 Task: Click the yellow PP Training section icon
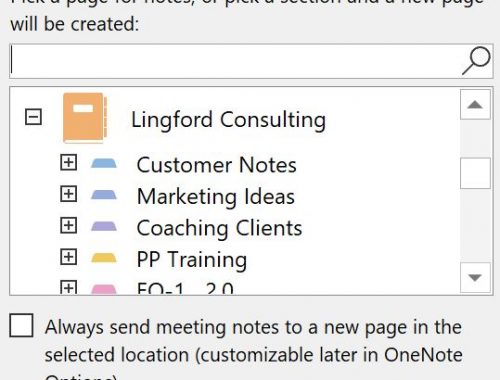[104, 258]
